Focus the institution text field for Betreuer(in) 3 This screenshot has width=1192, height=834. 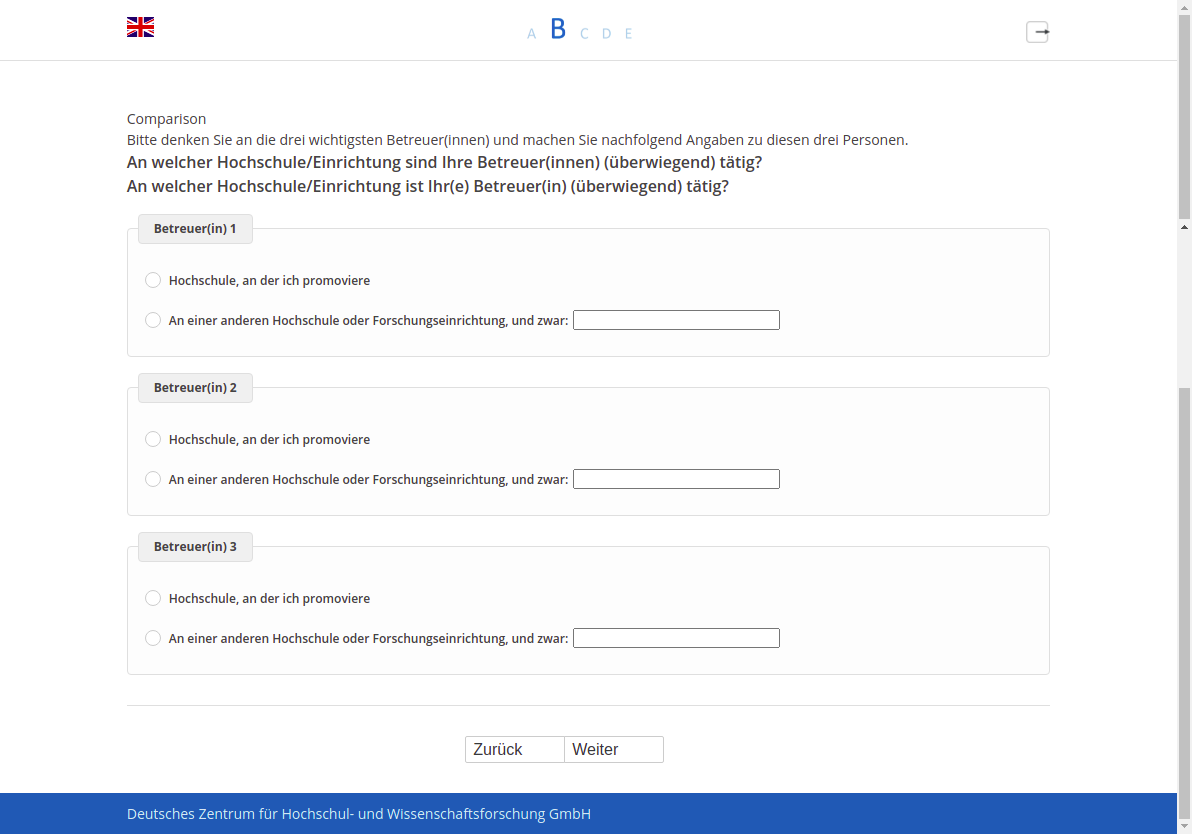point(677,638)
